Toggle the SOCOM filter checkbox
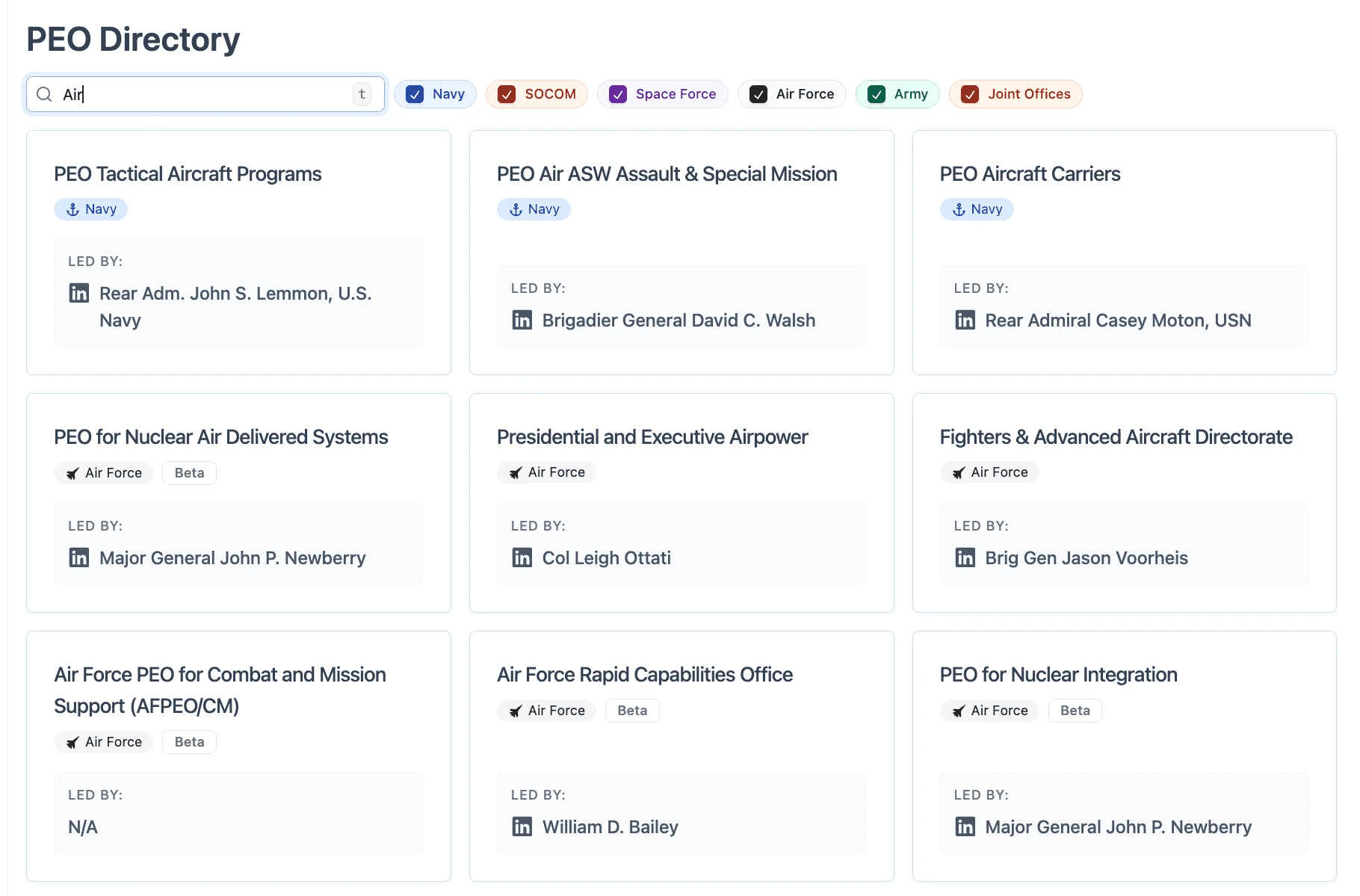The height and width of the screenshot is (896, 1360). (x=507, y=94)
